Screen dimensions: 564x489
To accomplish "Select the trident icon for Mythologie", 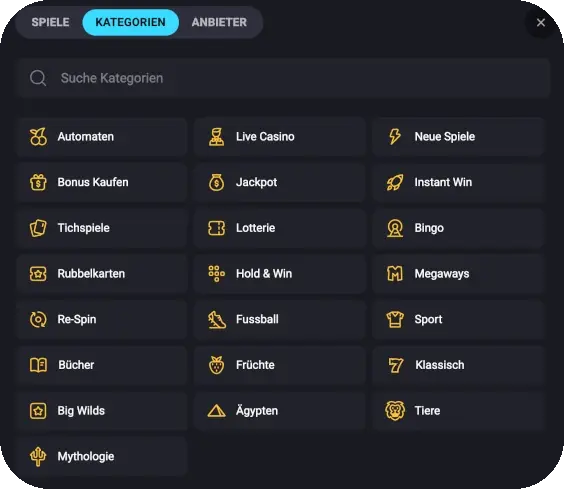I will (x=38, y=456).
